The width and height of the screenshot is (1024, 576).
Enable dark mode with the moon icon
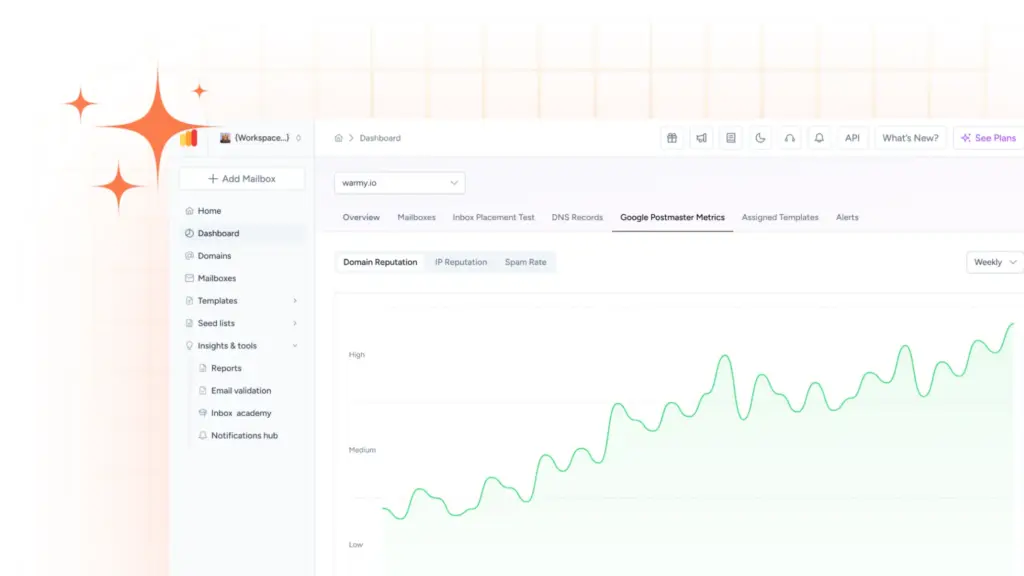[760, 137]
